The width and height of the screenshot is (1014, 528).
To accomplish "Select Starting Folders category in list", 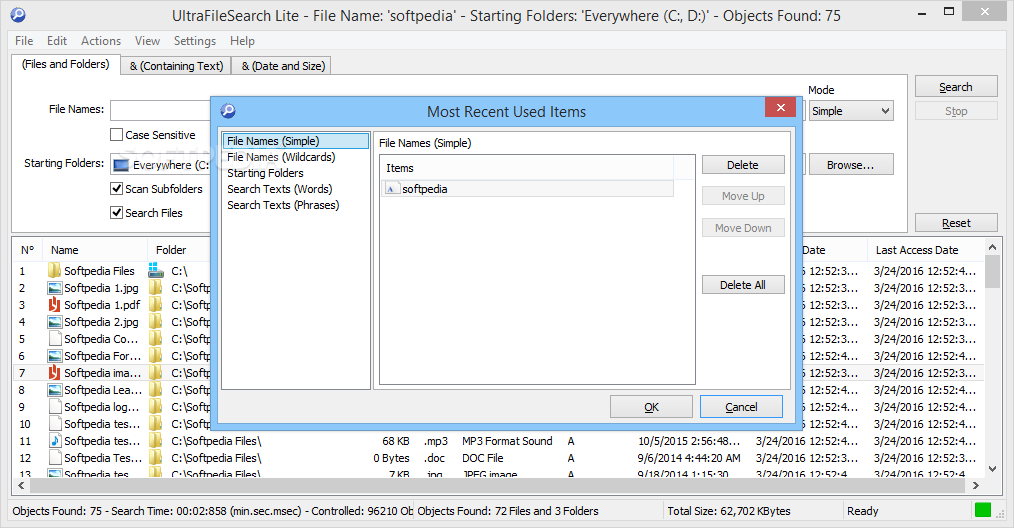I will click(x=296, y=173).
